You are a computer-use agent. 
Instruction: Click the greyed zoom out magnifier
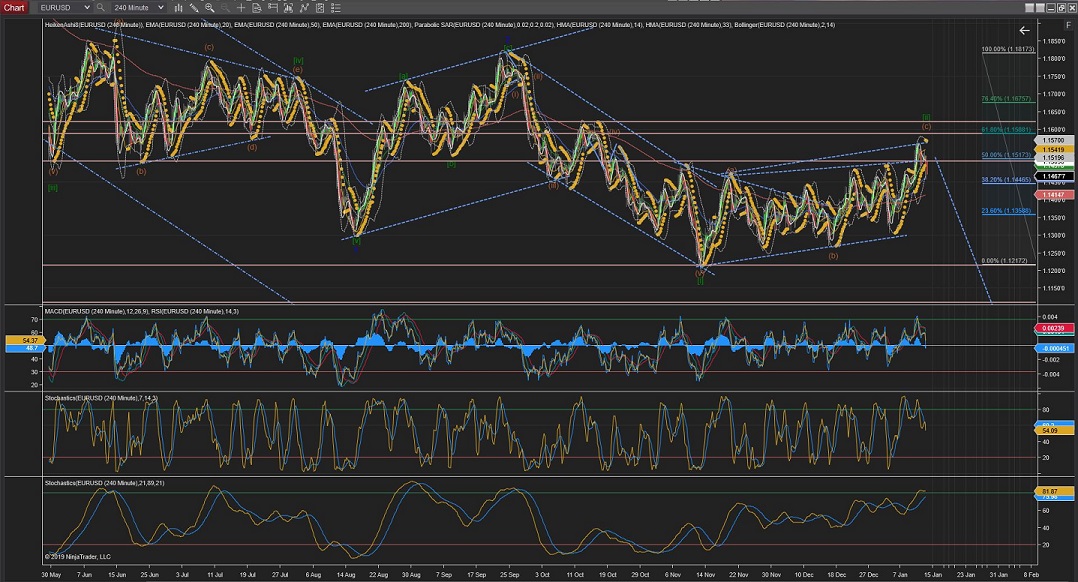[x=225, y=8]
